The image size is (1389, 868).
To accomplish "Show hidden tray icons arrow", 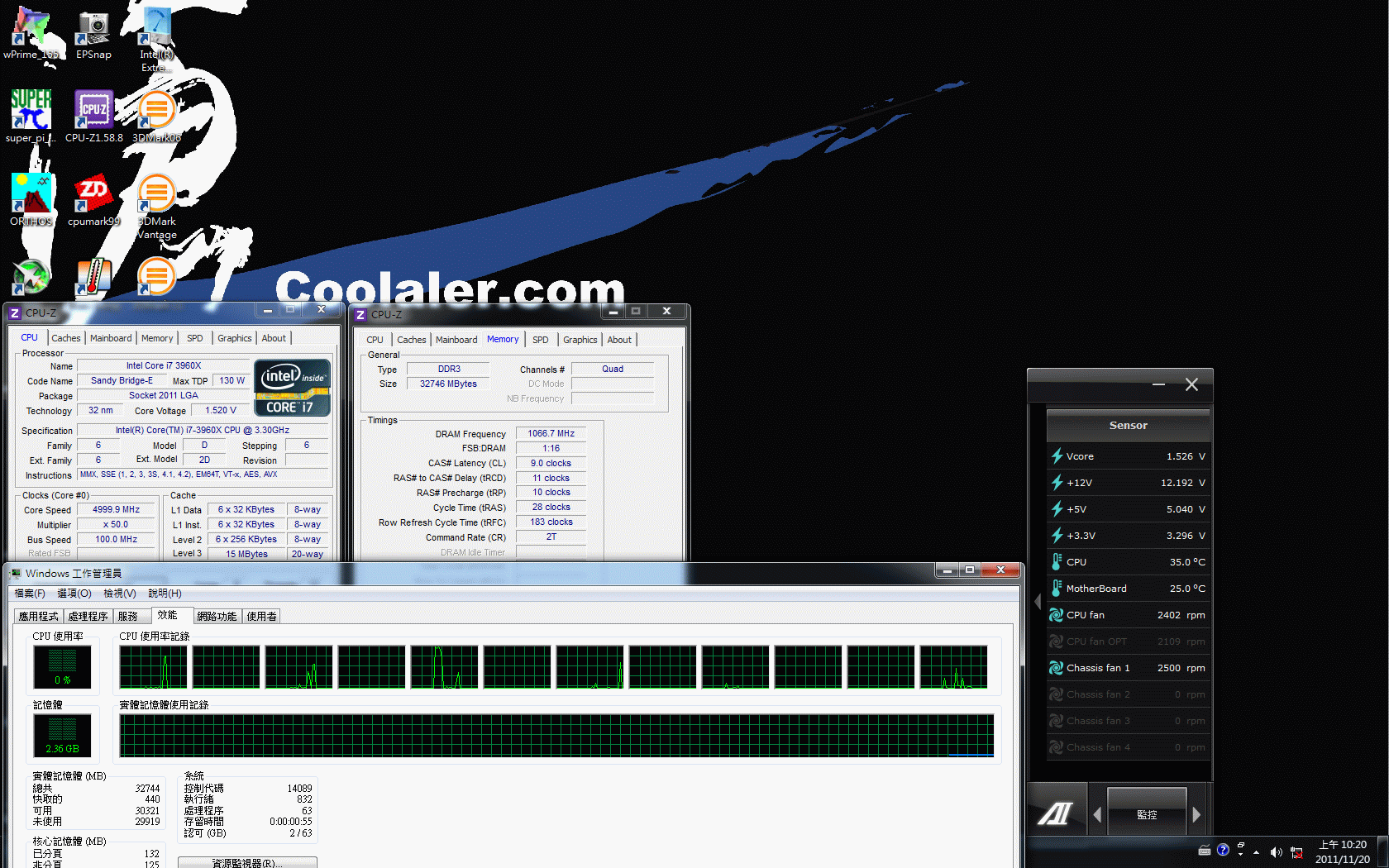I will pos(1257,851).
